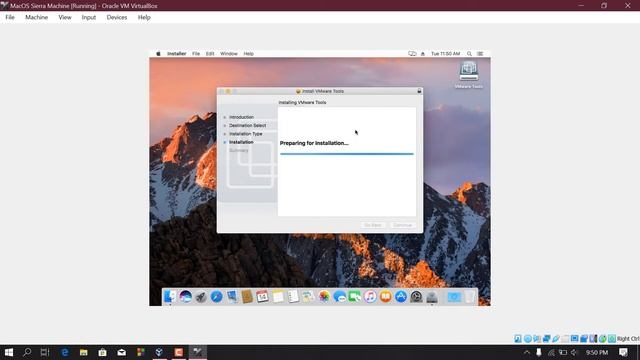Open Notification Center list icon
The image size is (640, 360).
[x=480, y=54]
